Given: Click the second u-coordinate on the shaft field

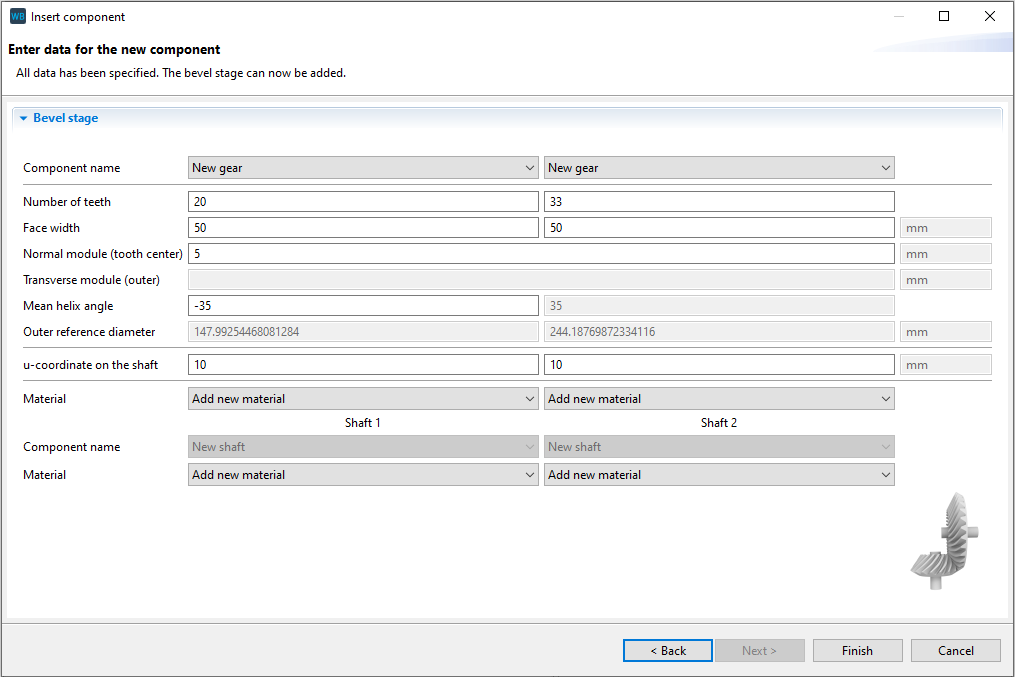Looking at the screenshot, I should [719, 365].
